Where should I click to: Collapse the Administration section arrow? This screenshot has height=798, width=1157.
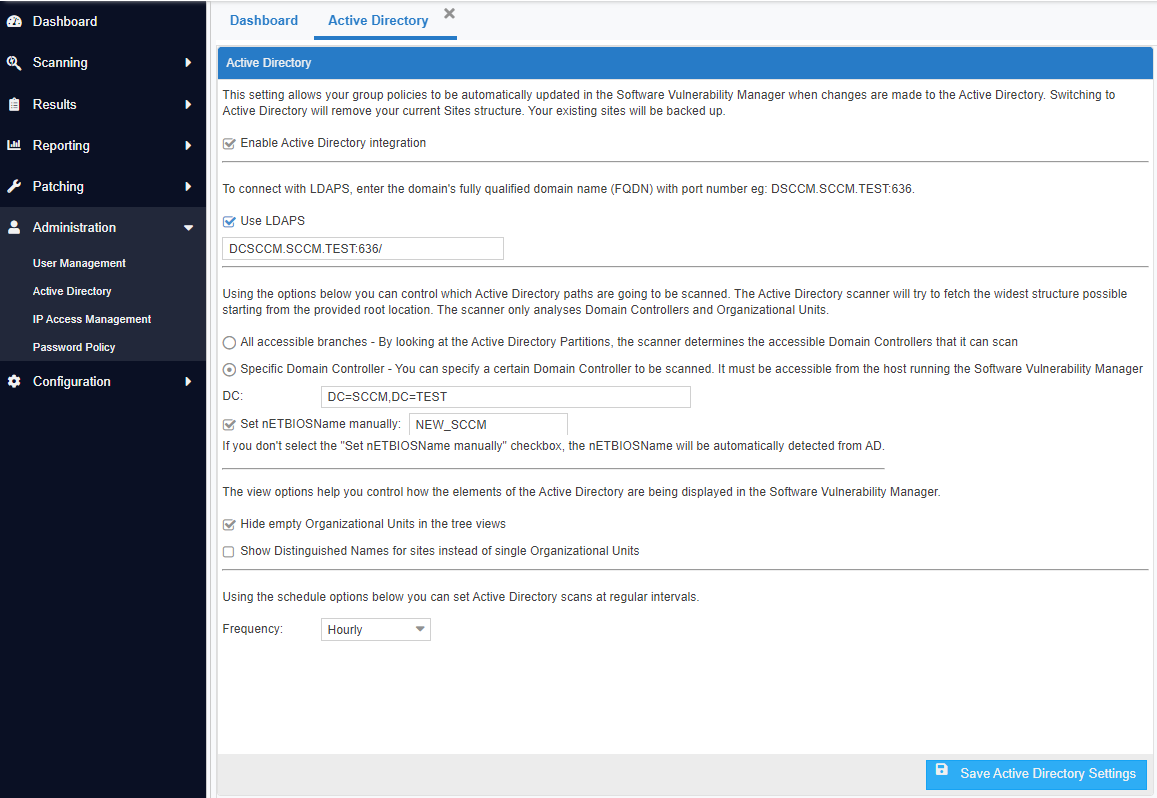click(x=188, y=228)
